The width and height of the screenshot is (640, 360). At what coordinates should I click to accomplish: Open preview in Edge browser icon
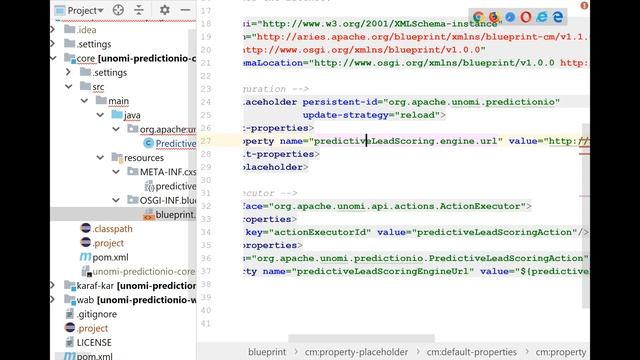tap(558, 17)
